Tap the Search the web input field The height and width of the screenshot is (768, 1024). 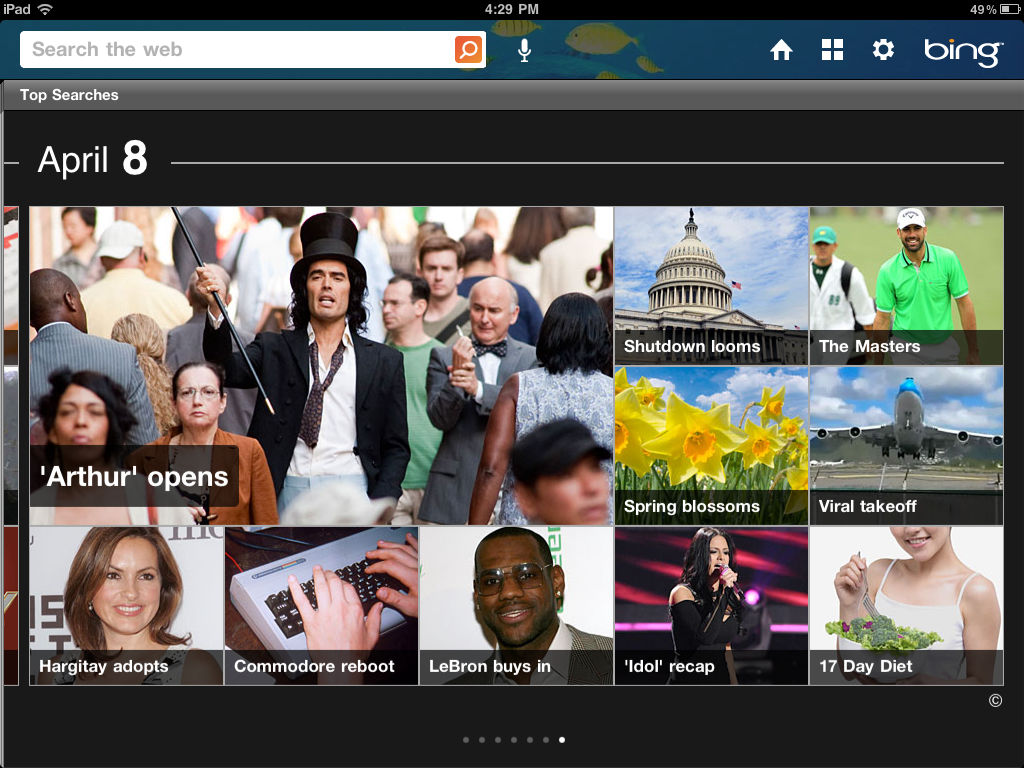(200, 49)
